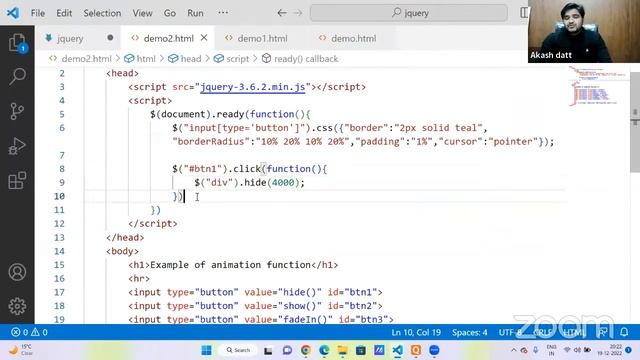Click the date and time in taskbar
Image resolution: width=640 pixels, height=360 pixels.
tap(610, 350)
